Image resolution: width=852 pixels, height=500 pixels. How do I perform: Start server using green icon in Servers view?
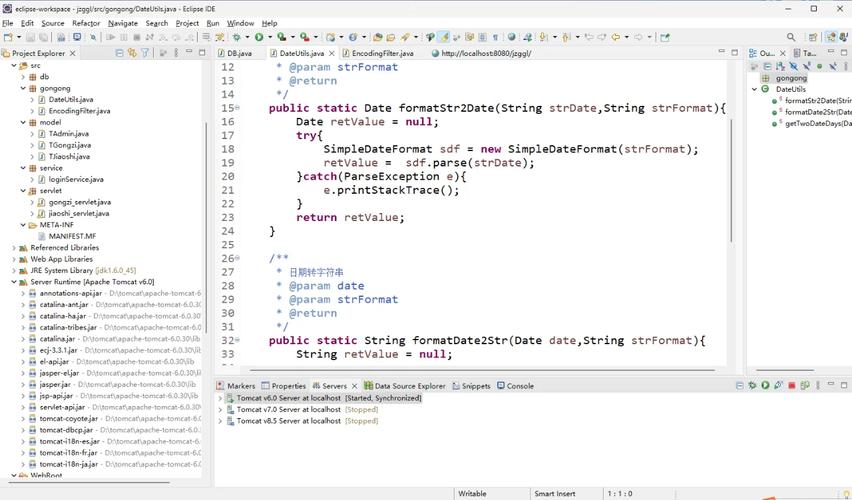764,385
